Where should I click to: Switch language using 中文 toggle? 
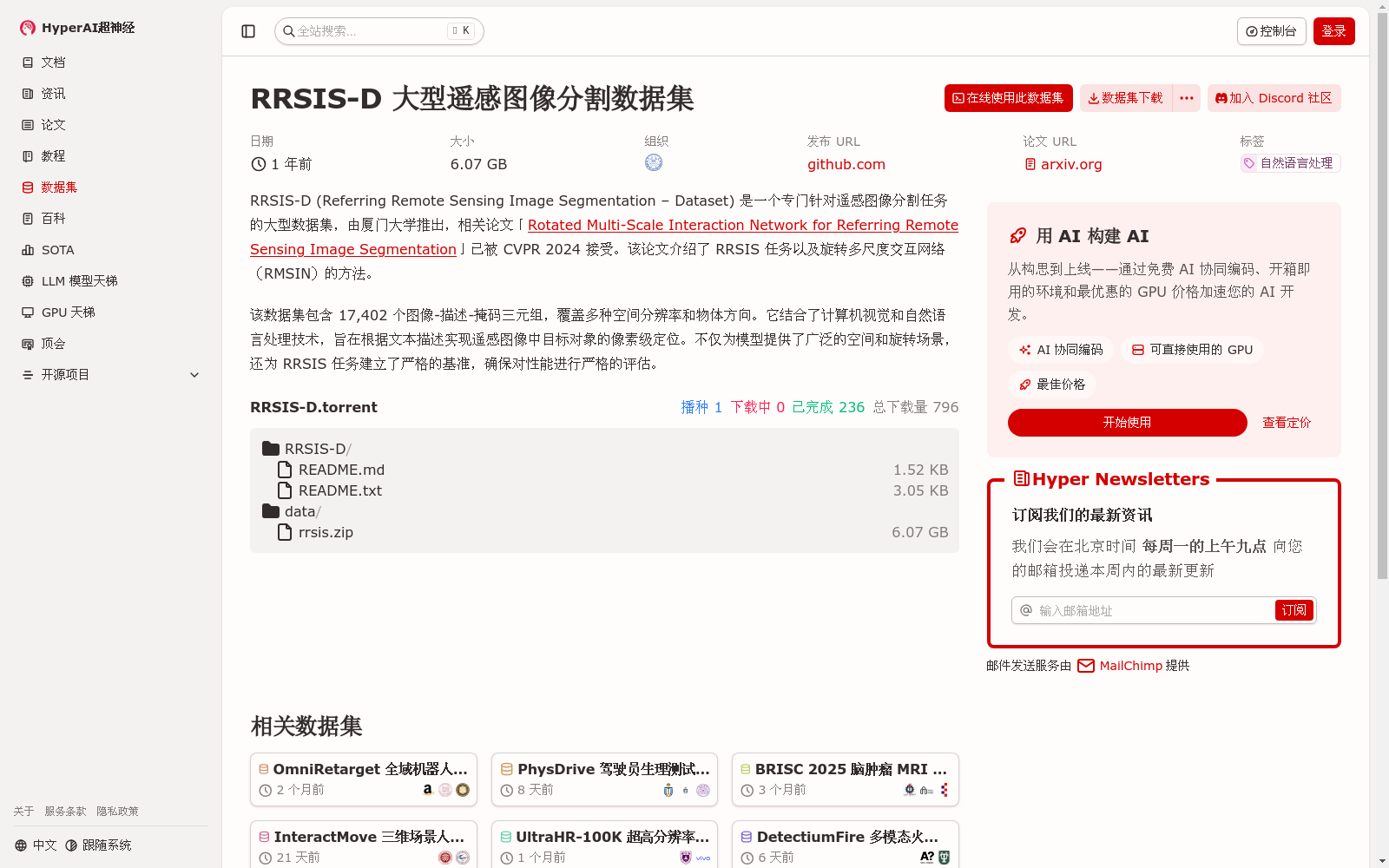[x=35, y=844]
